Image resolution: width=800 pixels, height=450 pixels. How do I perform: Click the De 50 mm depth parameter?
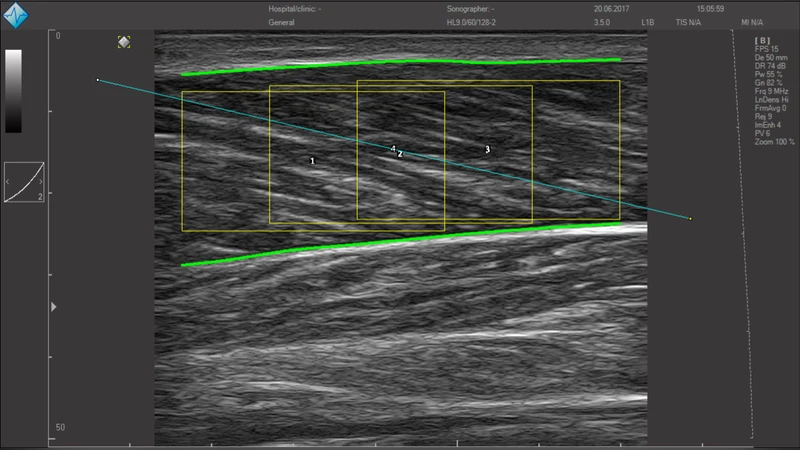pos(770,57)
